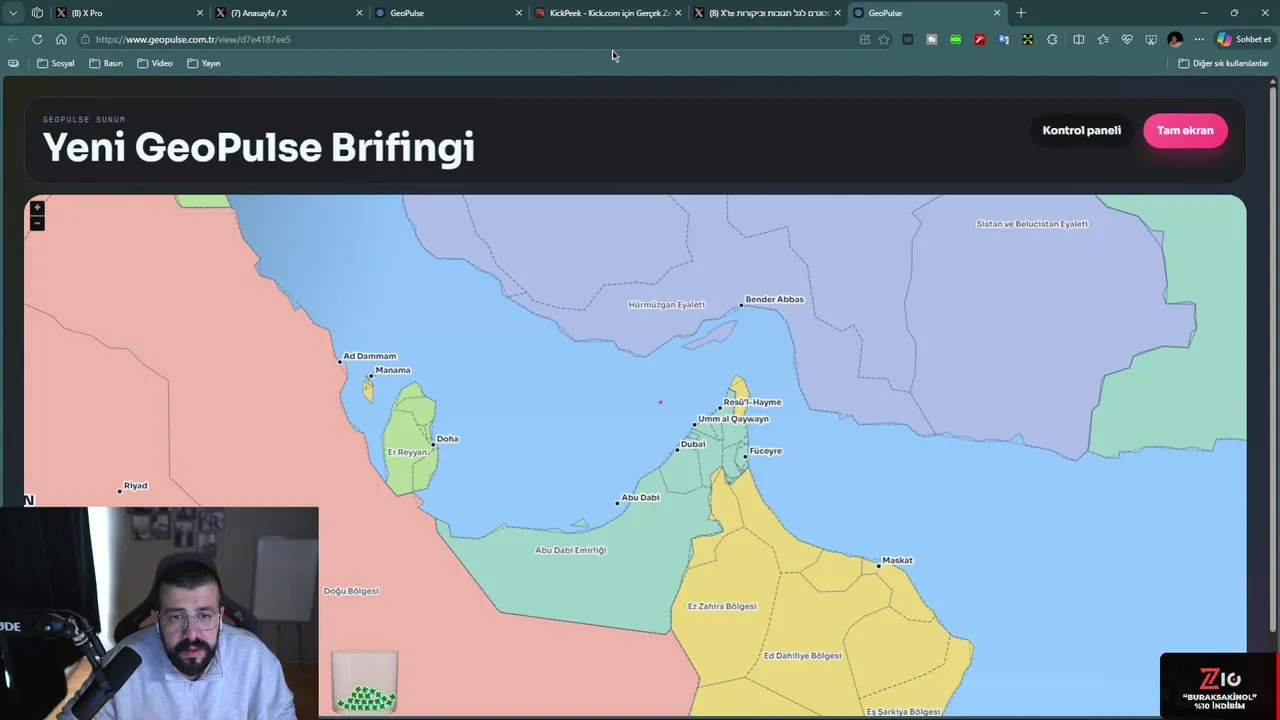The image size is (1280, 720).
Task: Click the user profile avatar
Action: (1175, 39)
